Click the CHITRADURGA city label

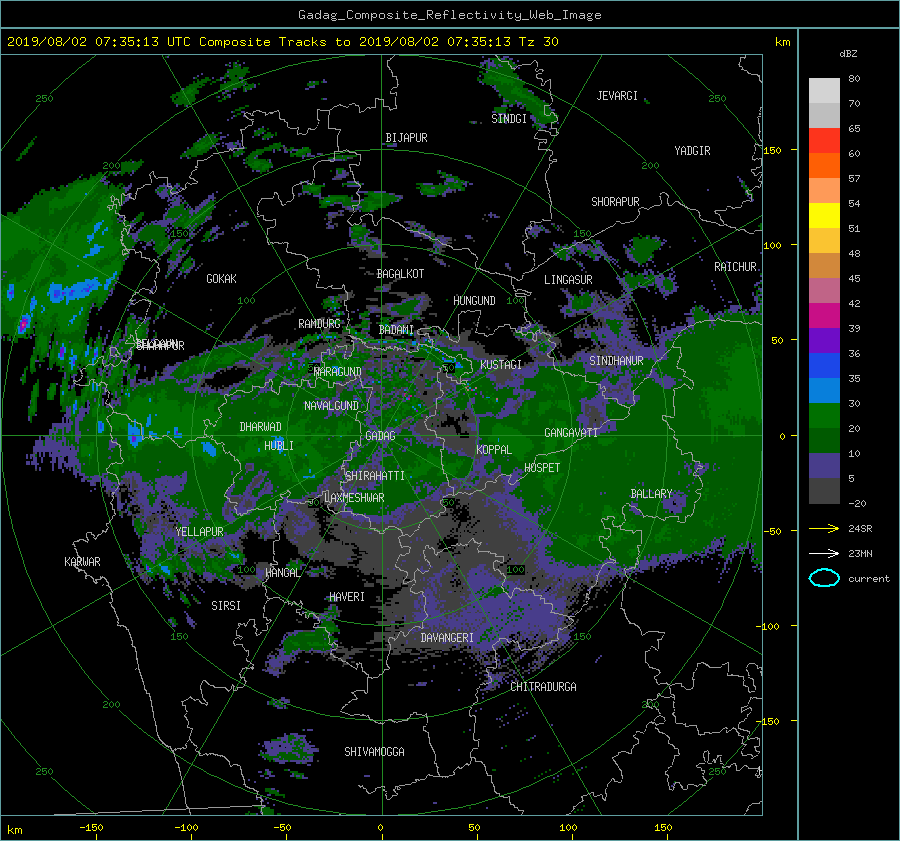click(544, 687)
